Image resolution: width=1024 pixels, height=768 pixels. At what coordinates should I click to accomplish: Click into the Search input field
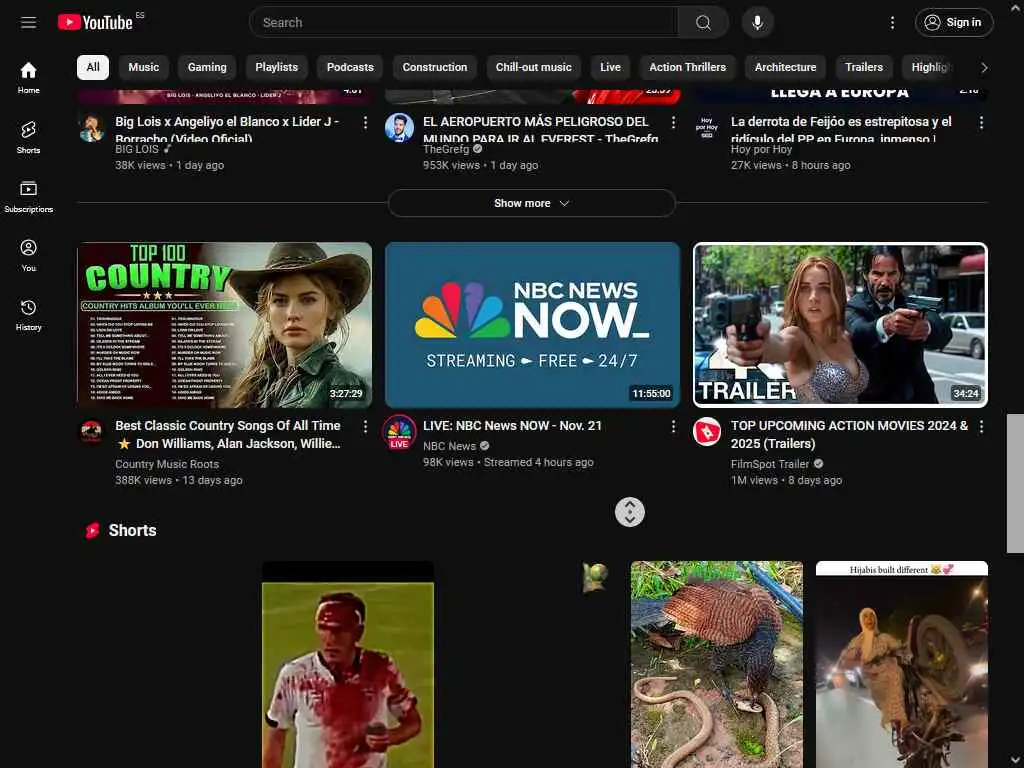pos(464,23)
